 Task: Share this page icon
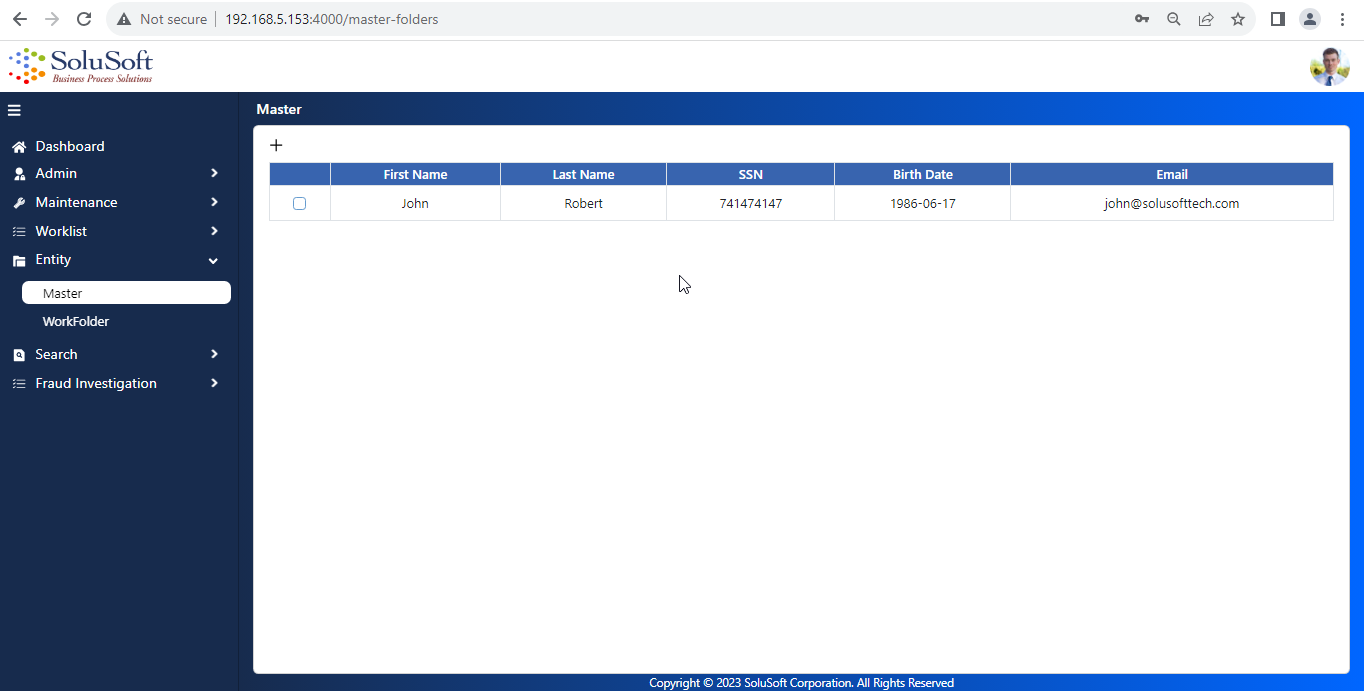tap(1206, 19)
